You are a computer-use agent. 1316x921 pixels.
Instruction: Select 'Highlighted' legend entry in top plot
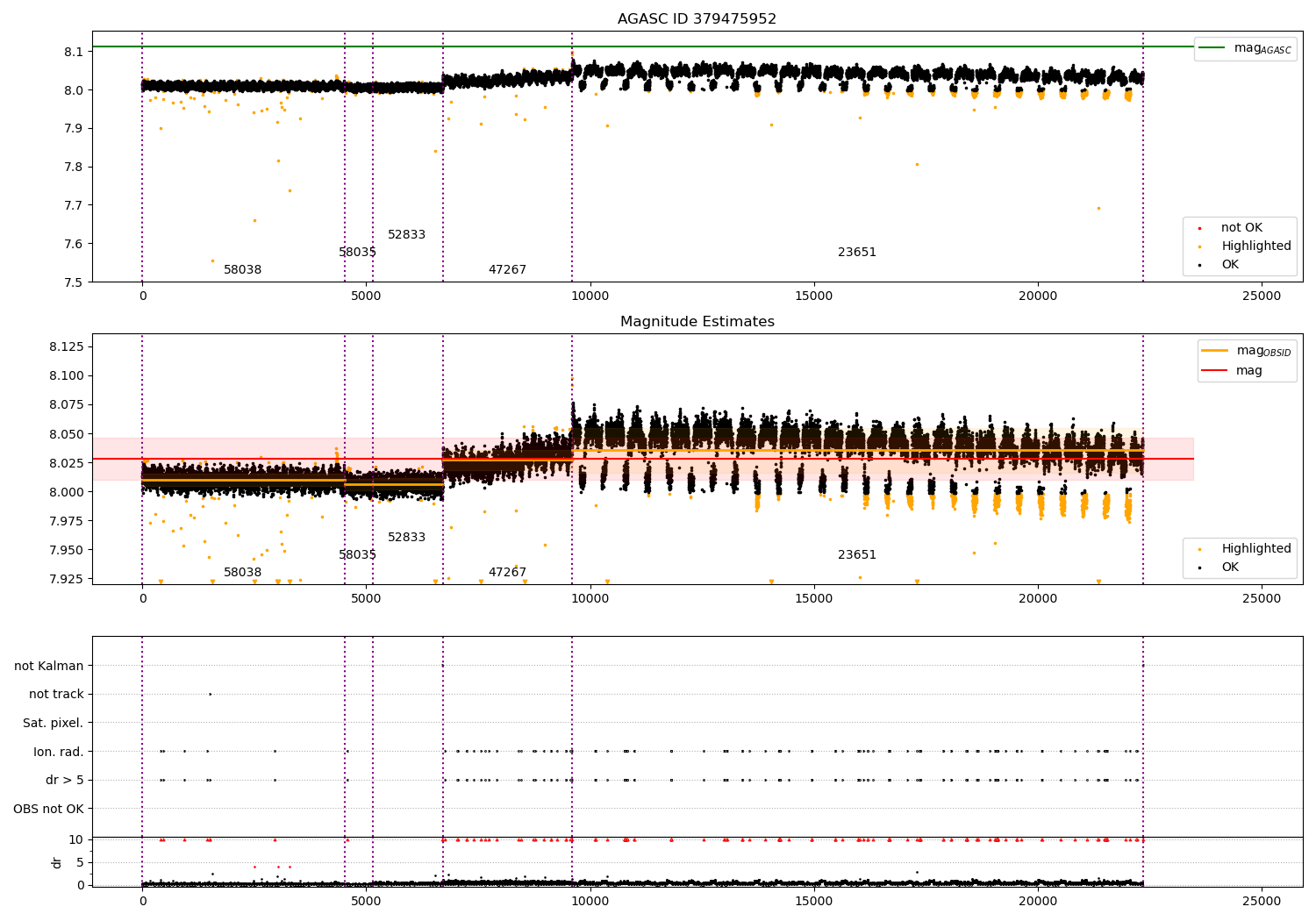pos(1256,246)
